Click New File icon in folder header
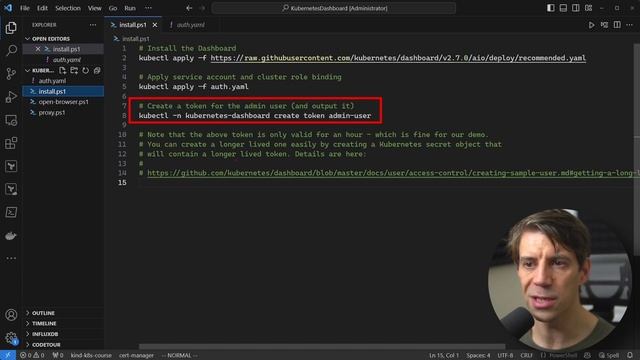This screenshot has height=360, width=640. point(62,70)
